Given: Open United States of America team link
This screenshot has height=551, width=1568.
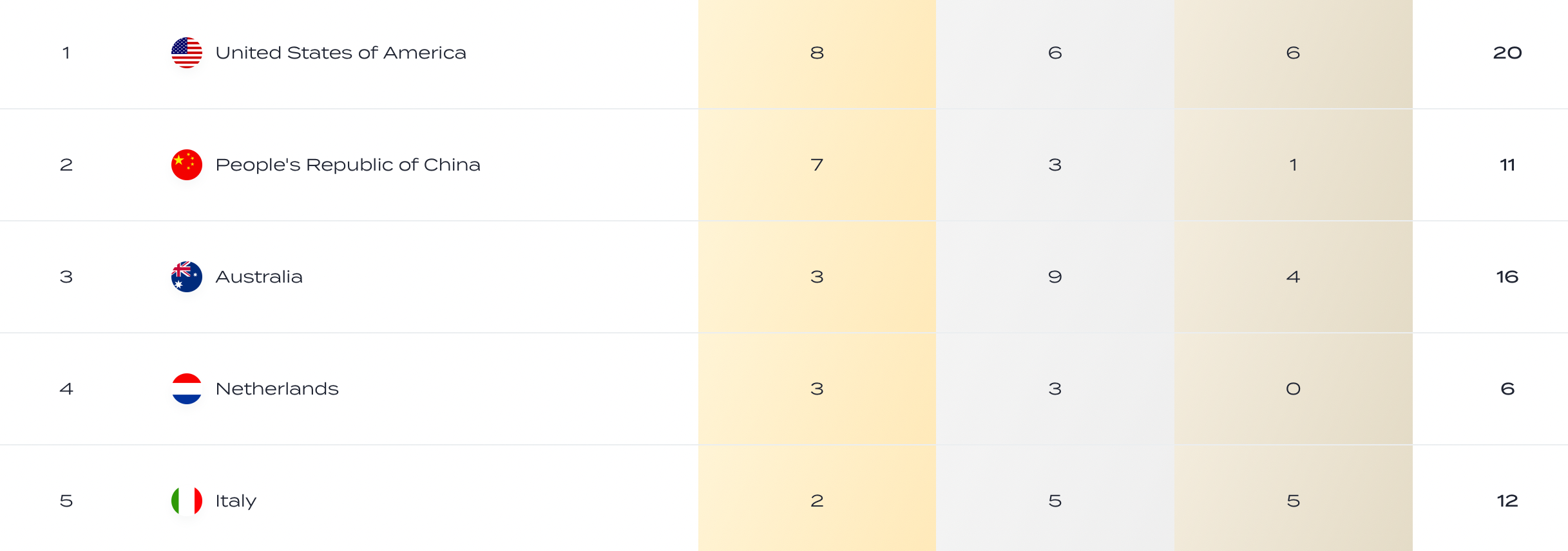Looking at the screenshot, I should pyautogui.click(x=341, y=53).
